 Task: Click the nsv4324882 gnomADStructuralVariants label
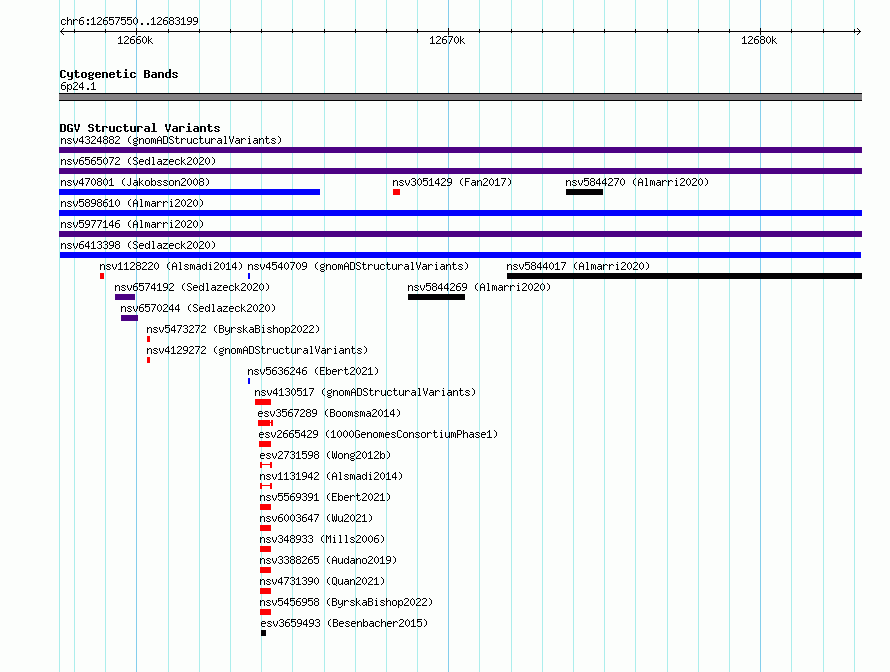(171, 140)
